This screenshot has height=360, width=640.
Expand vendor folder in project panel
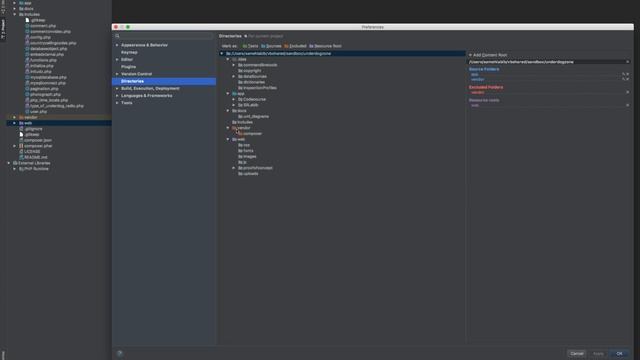point(15,117)
